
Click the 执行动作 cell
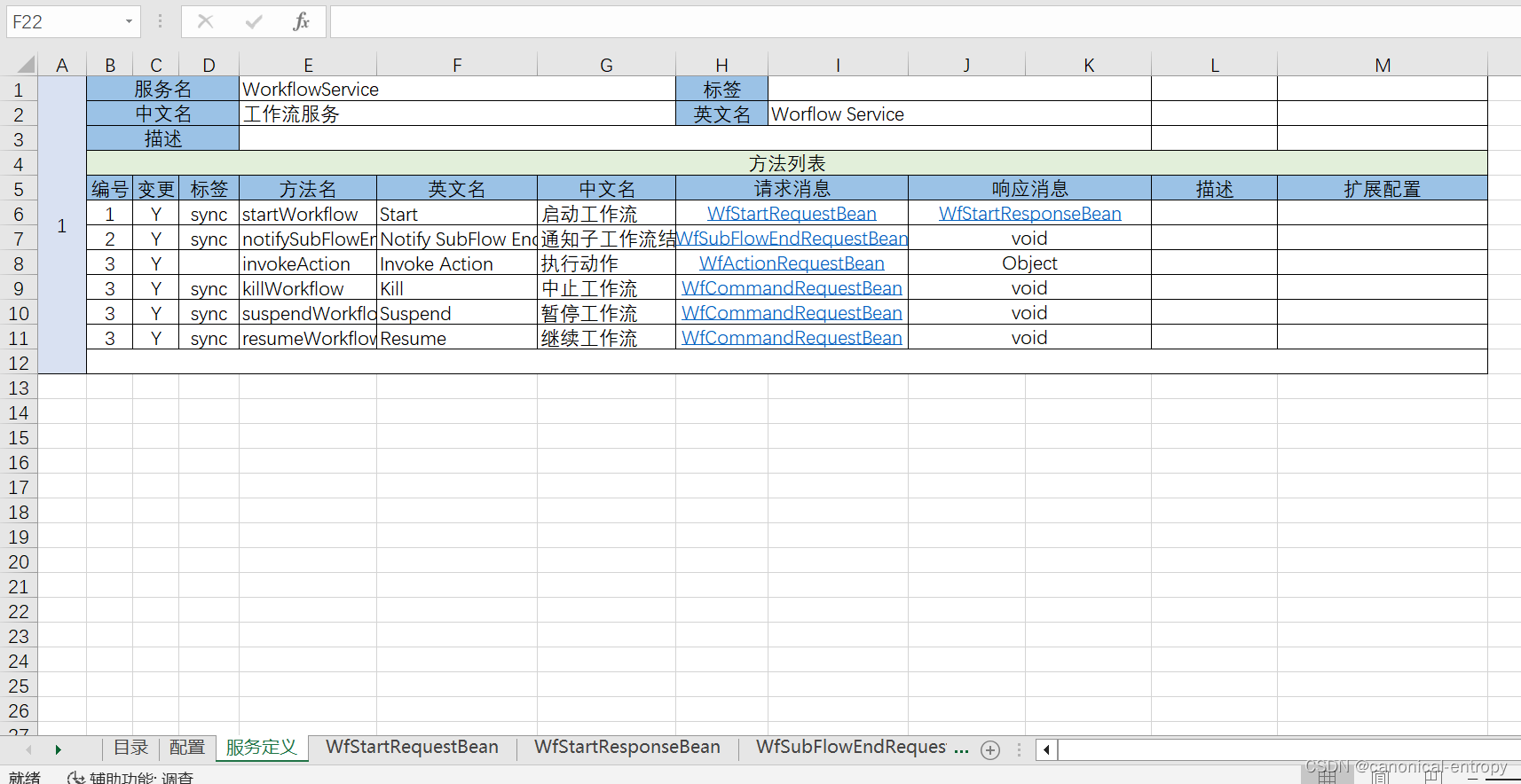[606, 263]
